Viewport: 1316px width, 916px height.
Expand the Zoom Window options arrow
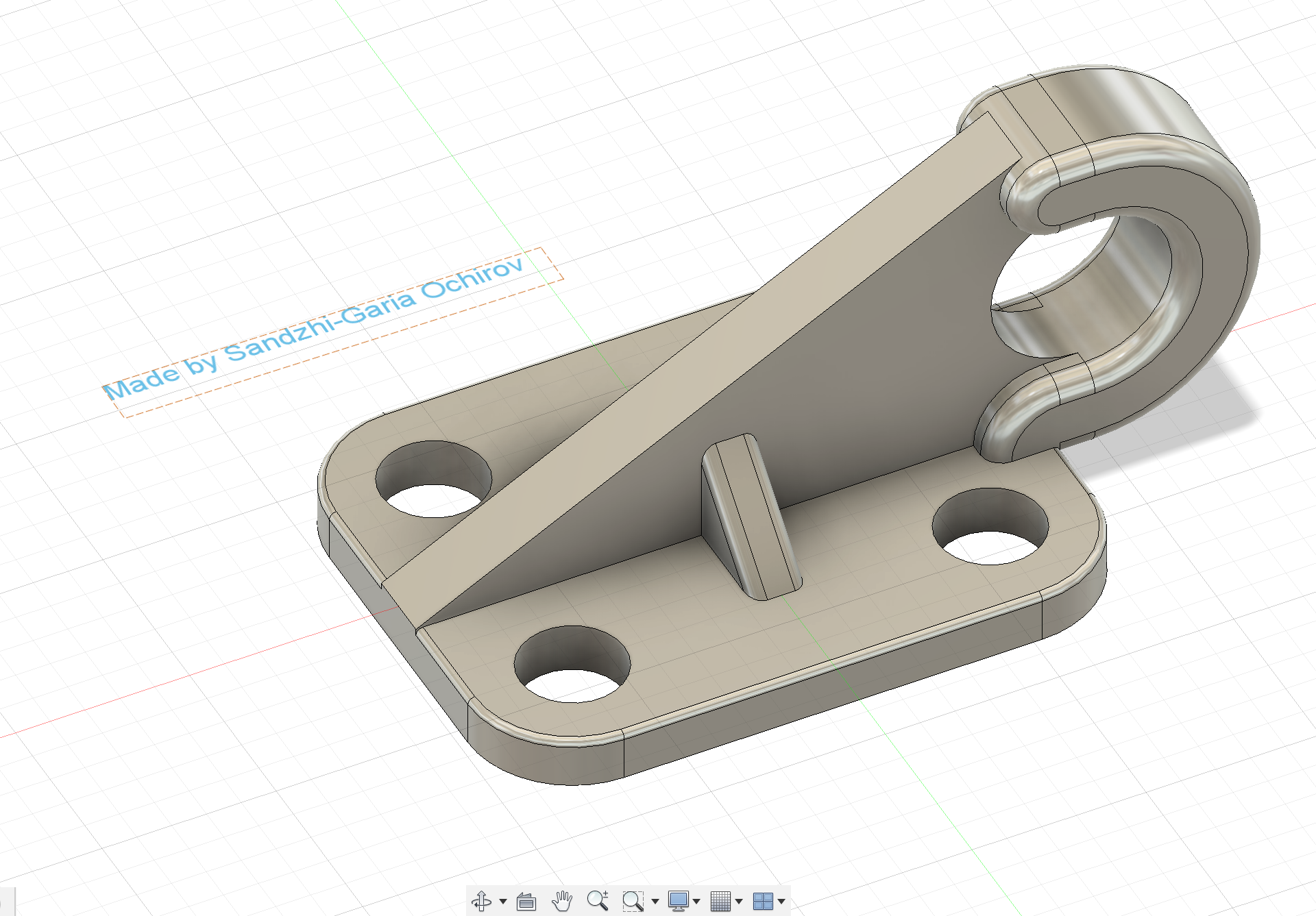pyautogui.click(x=655, y=902)
